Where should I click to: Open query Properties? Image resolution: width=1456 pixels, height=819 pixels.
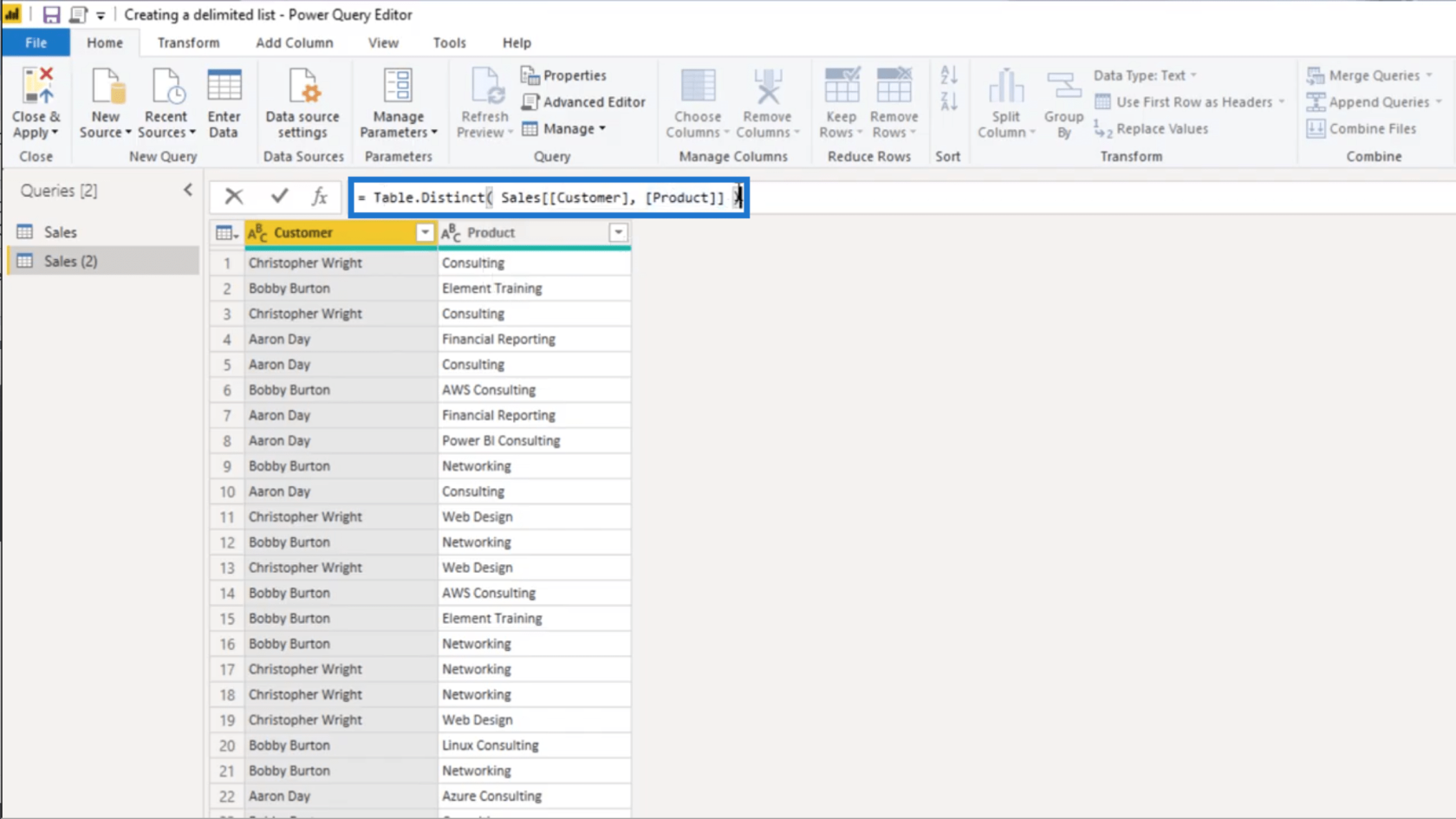point(563,75)
